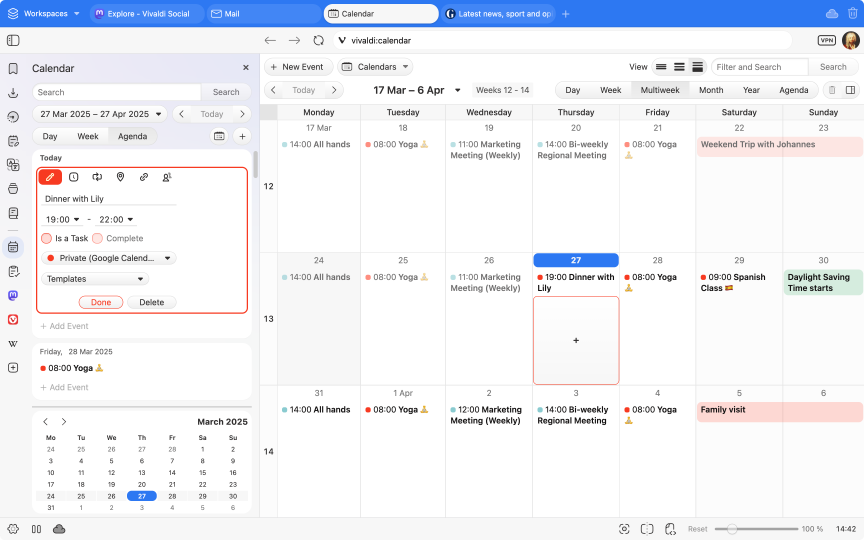Viewport: 864px width, 540px height.
Task: Open the Calendars dropdown in toolbar
Action: coord(375,67)
